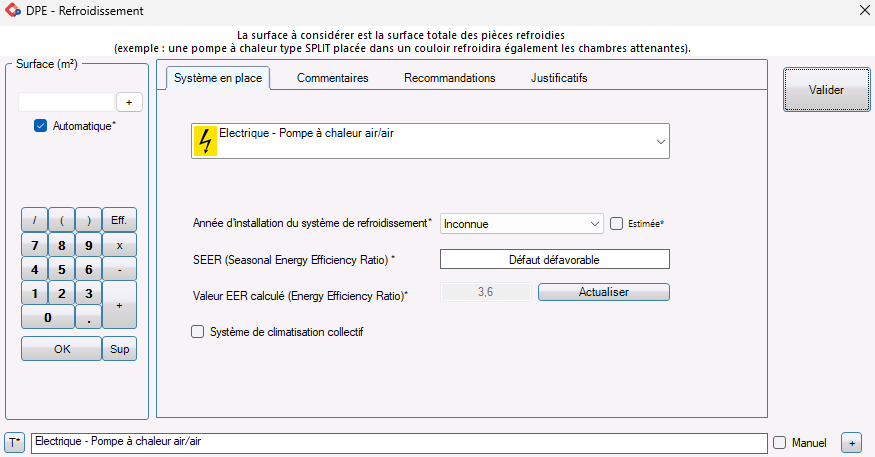This screenshot has height=457, width=875.
Task: Click the Valider button
Action: pos(826,90)
